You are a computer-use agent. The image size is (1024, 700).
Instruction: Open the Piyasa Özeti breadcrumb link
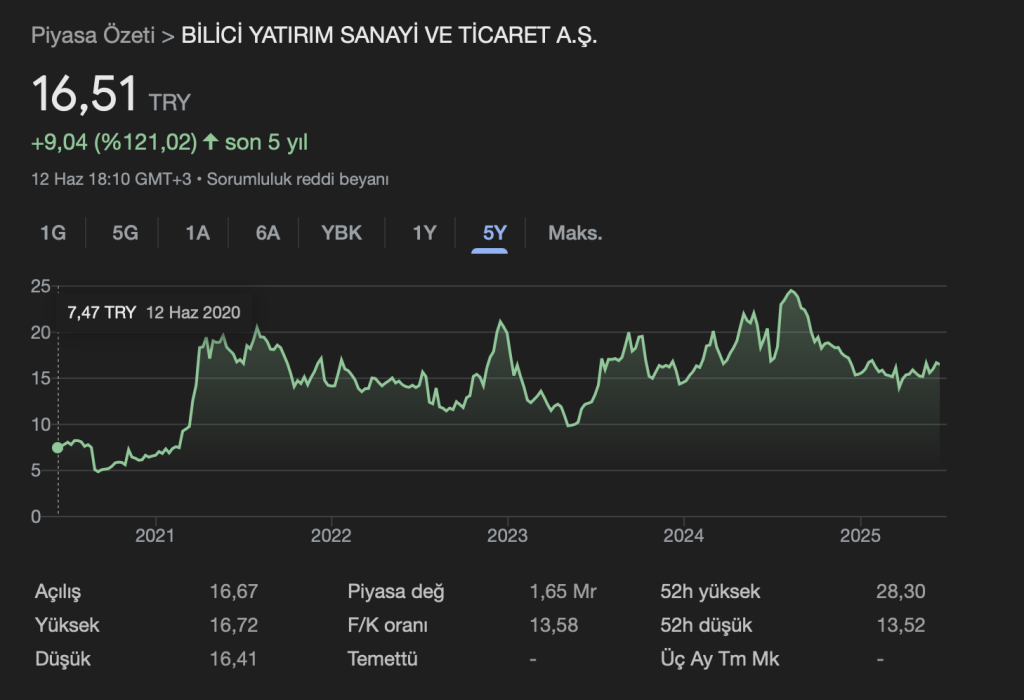click(x=93, y=36)
